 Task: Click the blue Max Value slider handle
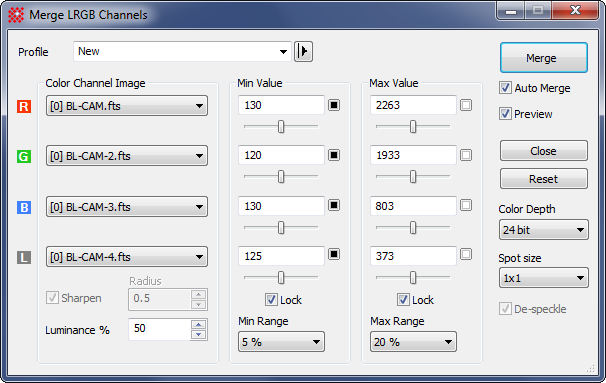tap(413, 228)
